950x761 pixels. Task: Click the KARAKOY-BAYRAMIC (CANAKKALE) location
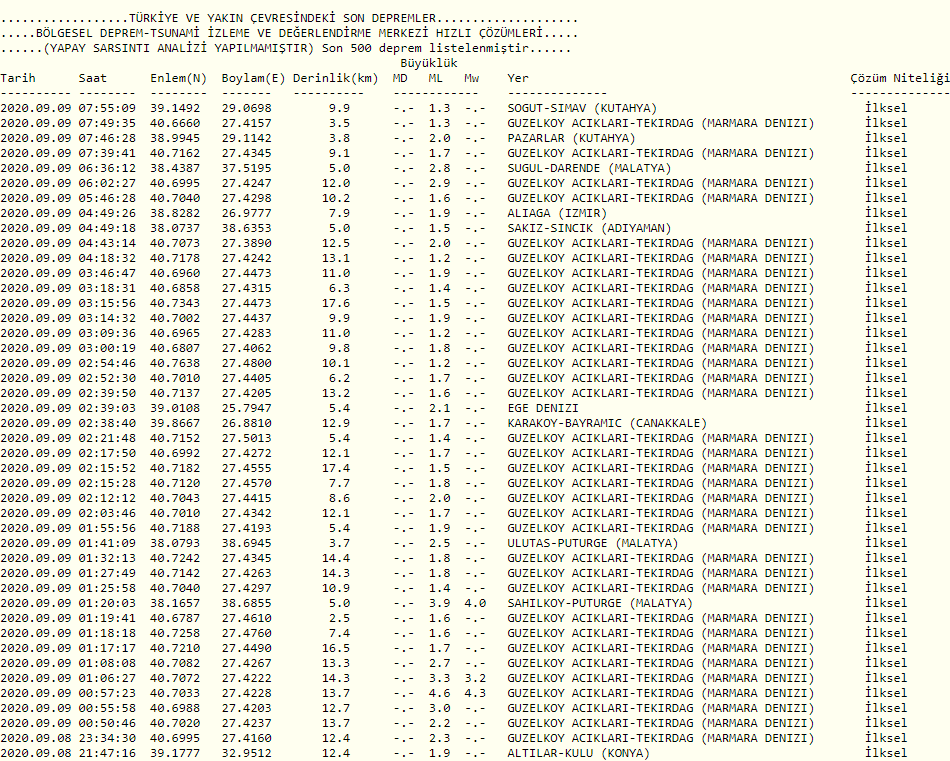607,423
